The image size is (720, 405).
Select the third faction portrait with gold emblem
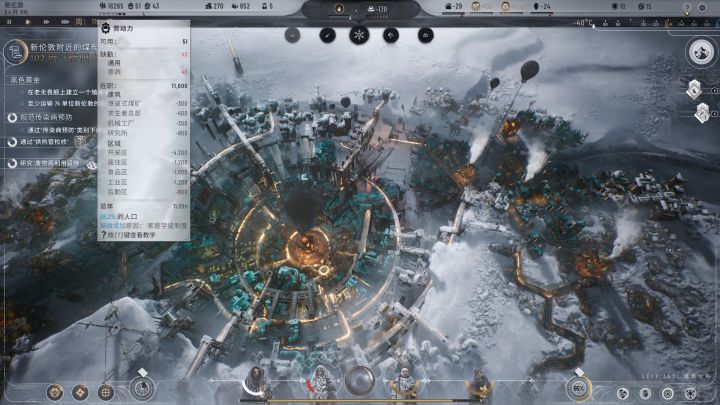(405, 382)
